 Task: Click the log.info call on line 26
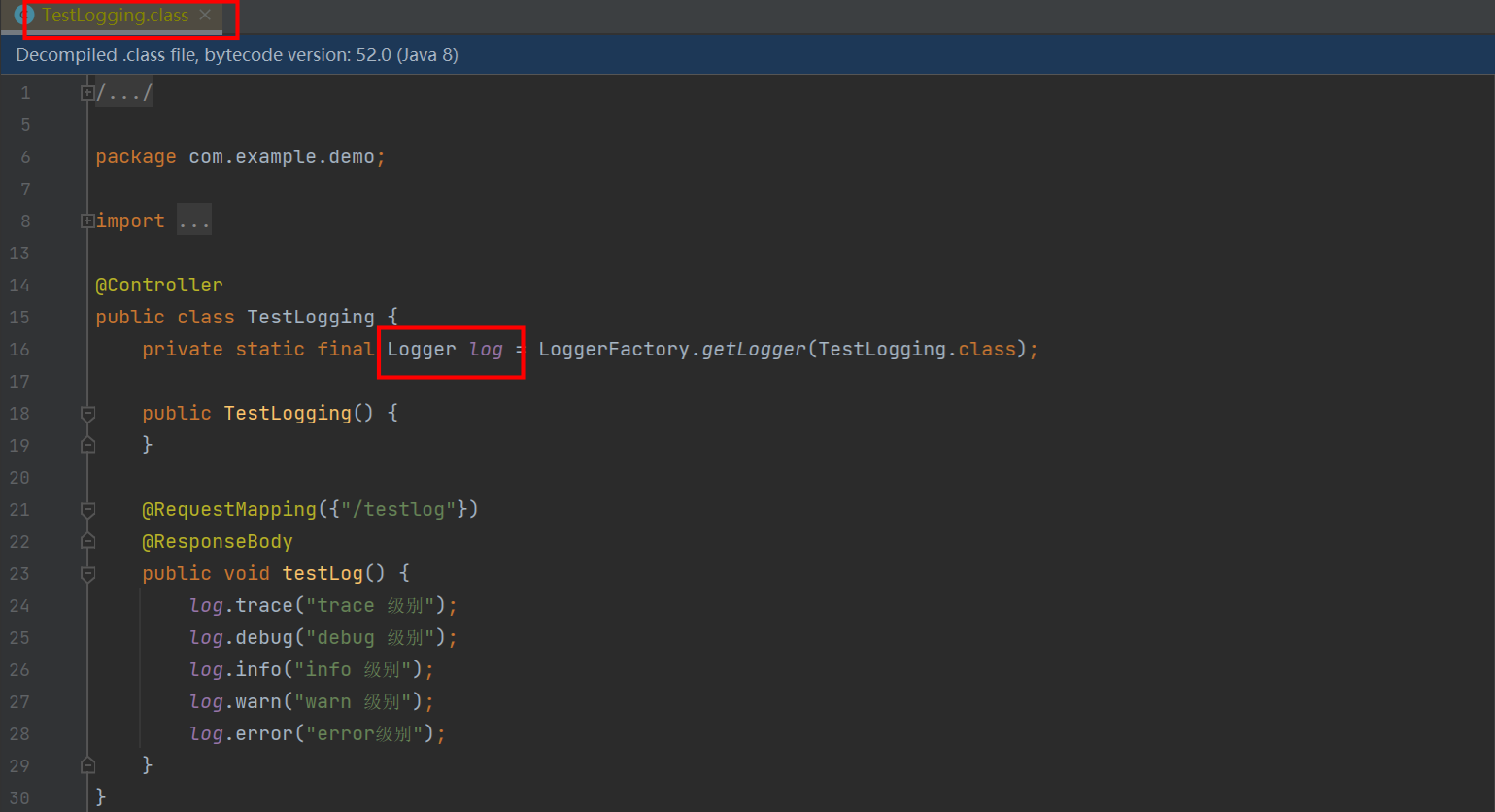[311, 670]
